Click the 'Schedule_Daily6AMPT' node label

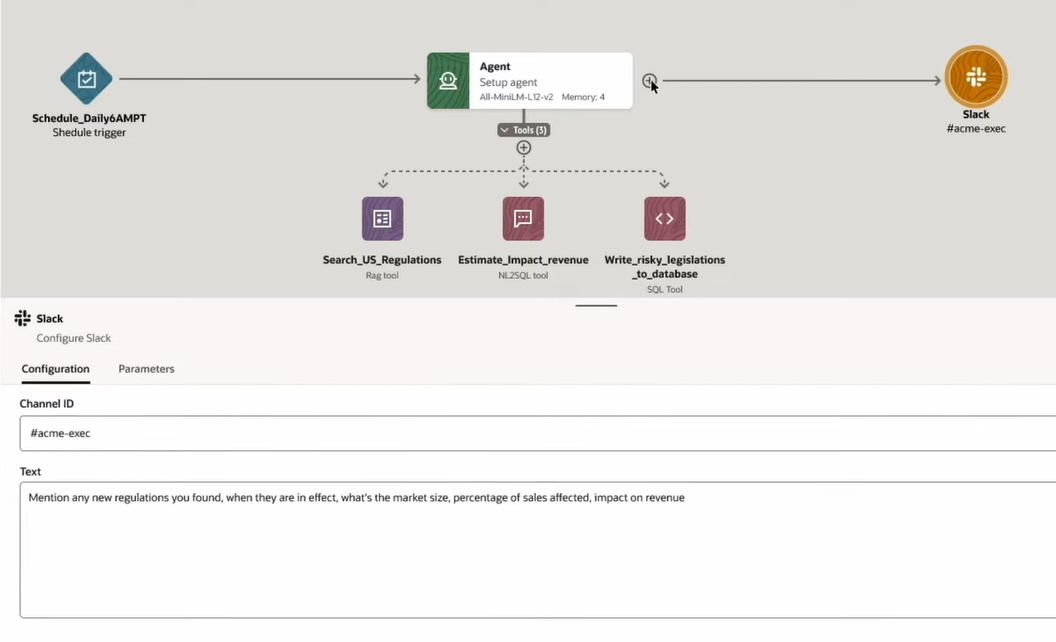(x=89, y=118)
